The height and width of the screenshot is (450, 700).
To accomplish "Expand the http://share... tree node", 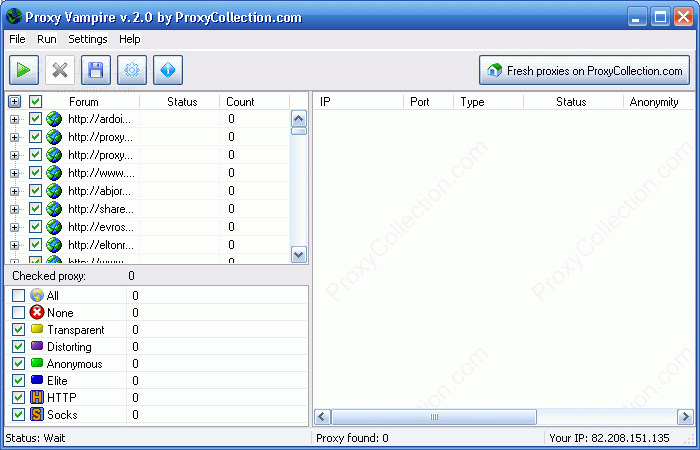I will pyautogui.click(x=14, y=209).
